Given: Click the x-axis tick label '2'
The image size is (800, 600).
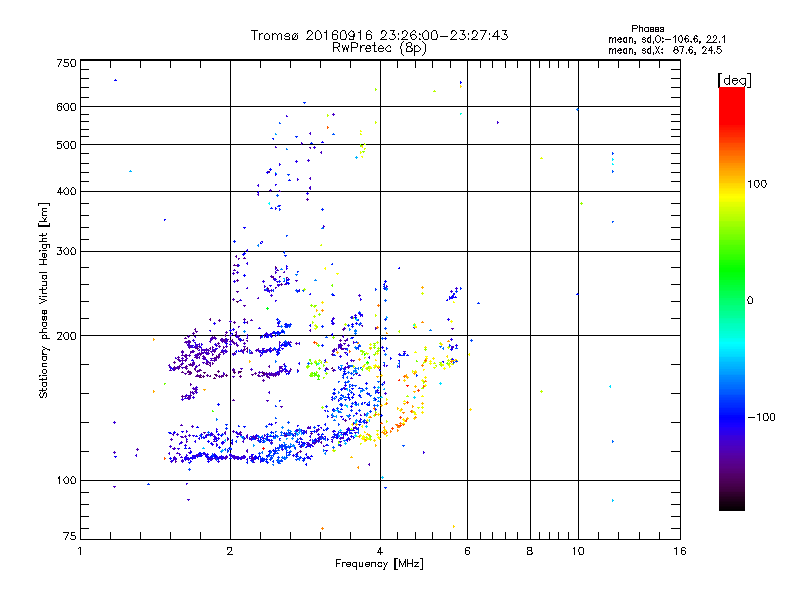Looking at the screenshot, I should (230, 551).
